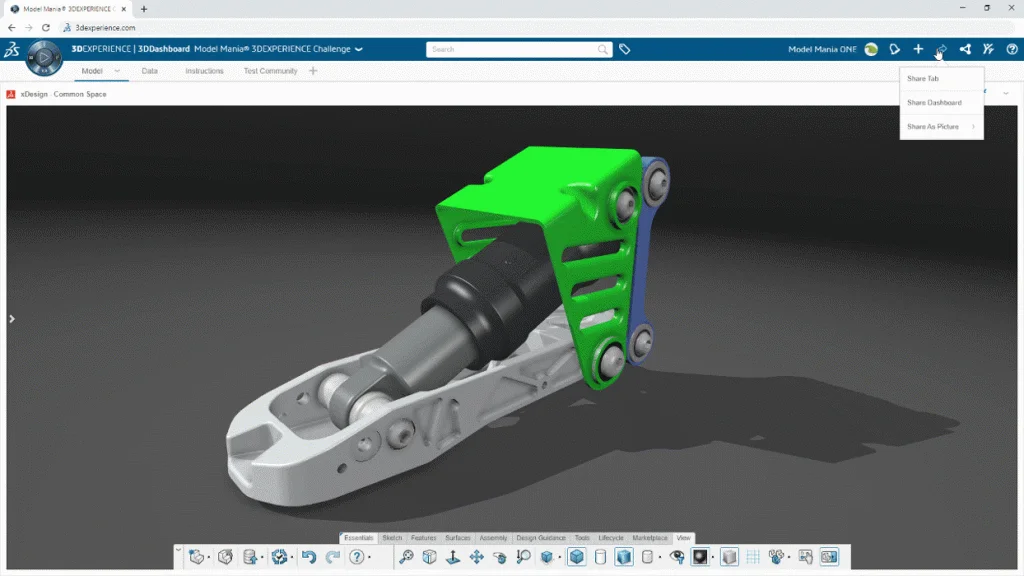Expand the left side panel arrow
Viewport: 1024px width, 576px height.
(12, 319)
